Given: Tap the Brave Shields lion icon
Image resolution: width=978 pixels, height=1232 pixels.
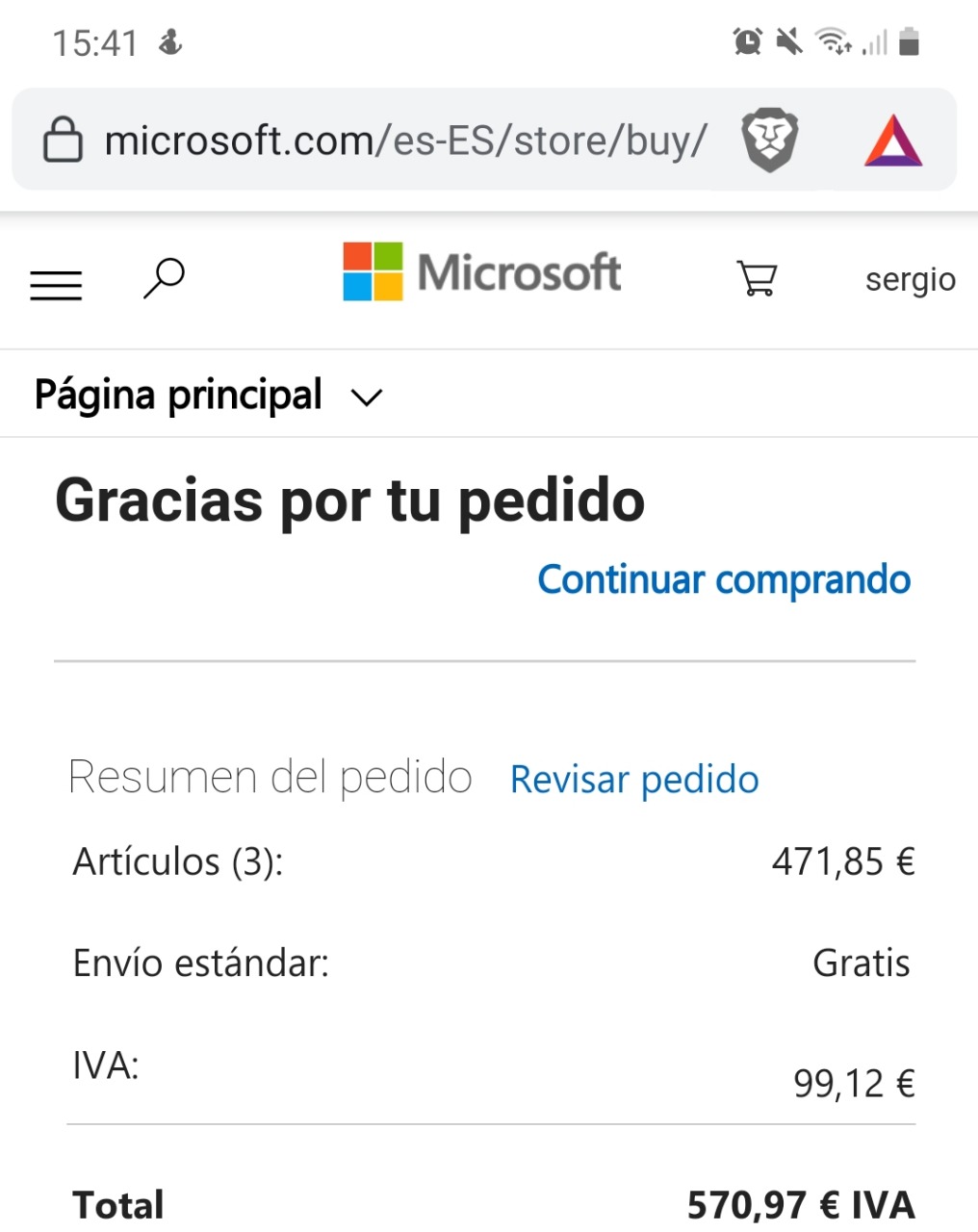Looking at the screenshot, I should coord(769,141).
